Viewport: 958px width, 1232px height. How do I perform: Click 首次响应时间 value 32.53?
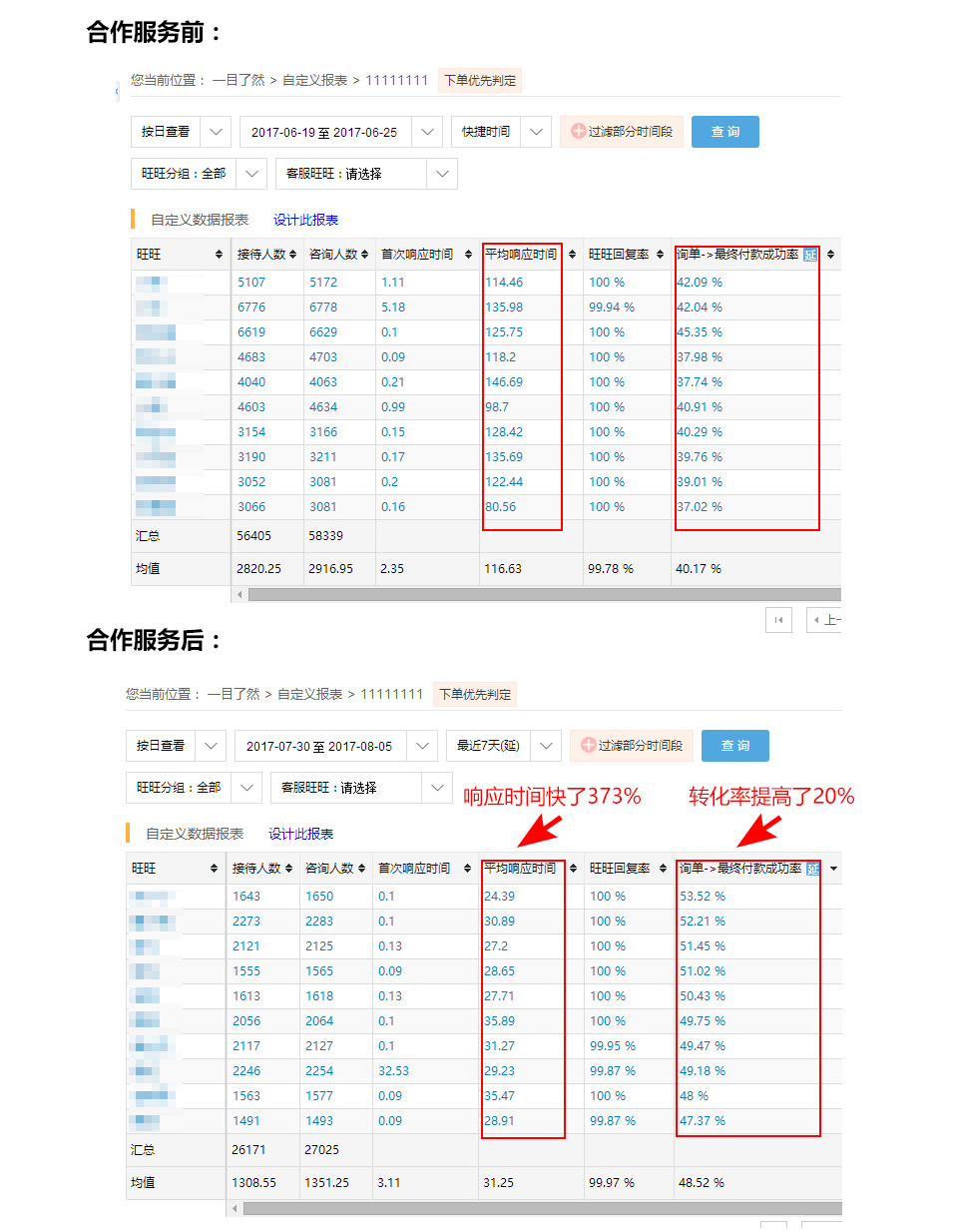(393, 1071)
